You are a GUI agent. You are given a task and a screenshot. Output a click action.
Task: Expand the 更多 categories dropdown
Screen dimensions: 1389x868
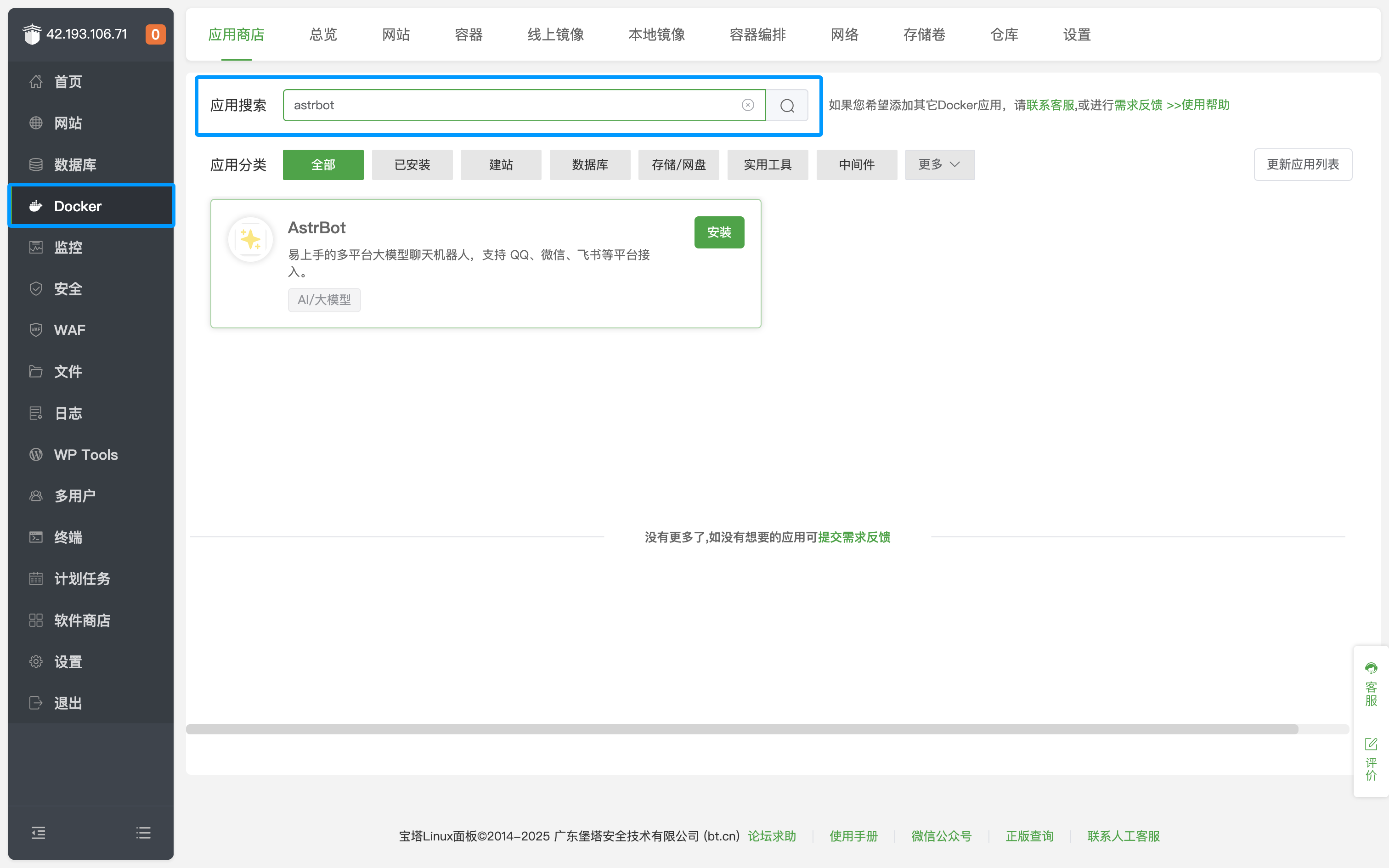(x=939, y=165)
